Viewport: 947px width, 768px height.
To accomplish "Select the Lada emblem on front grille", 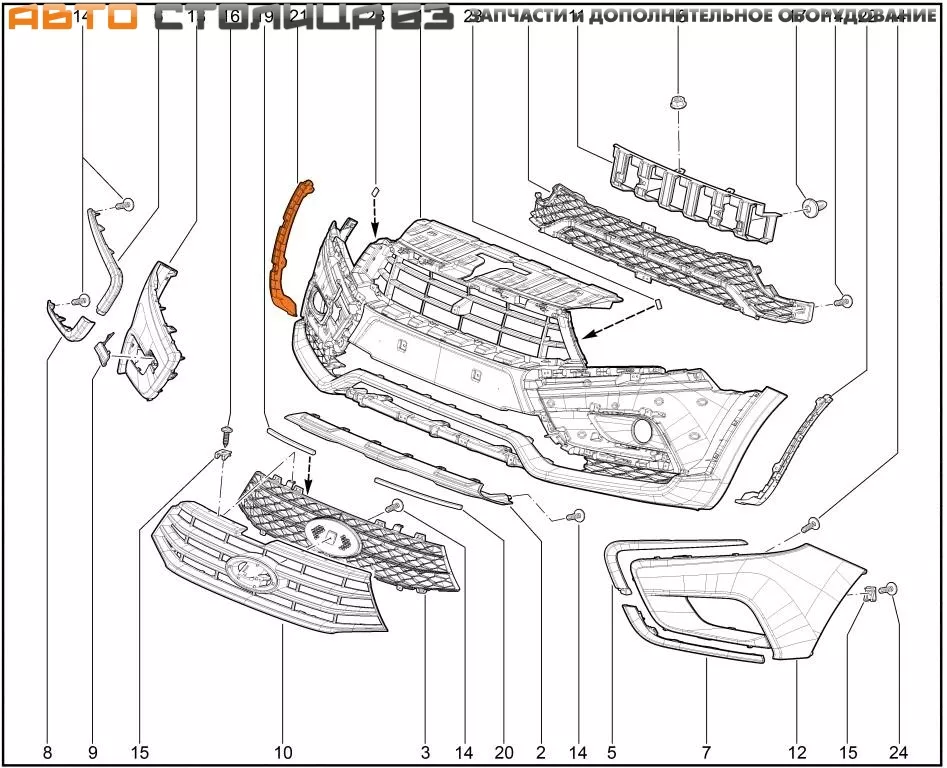I will pos(252,573).
